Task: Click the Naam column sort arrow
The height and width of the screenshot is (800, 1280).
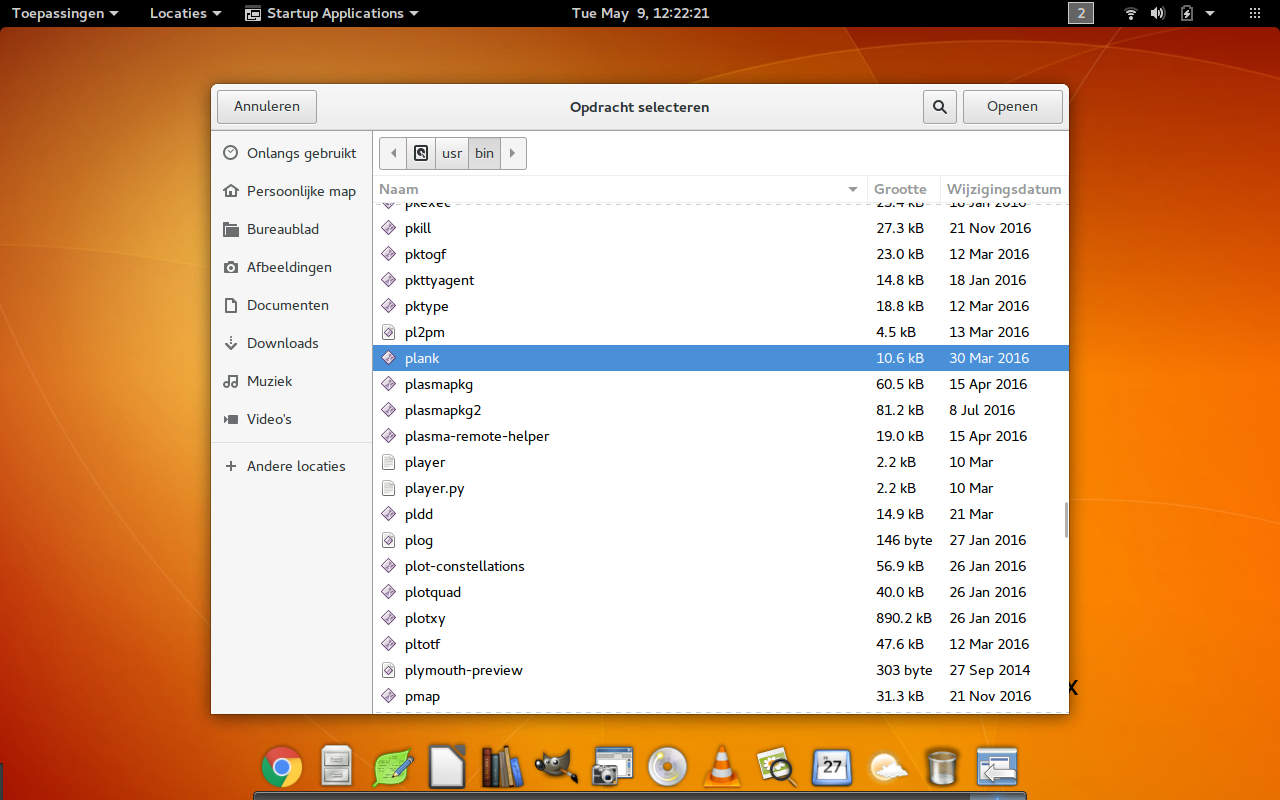Action: [x=853, y=189]
